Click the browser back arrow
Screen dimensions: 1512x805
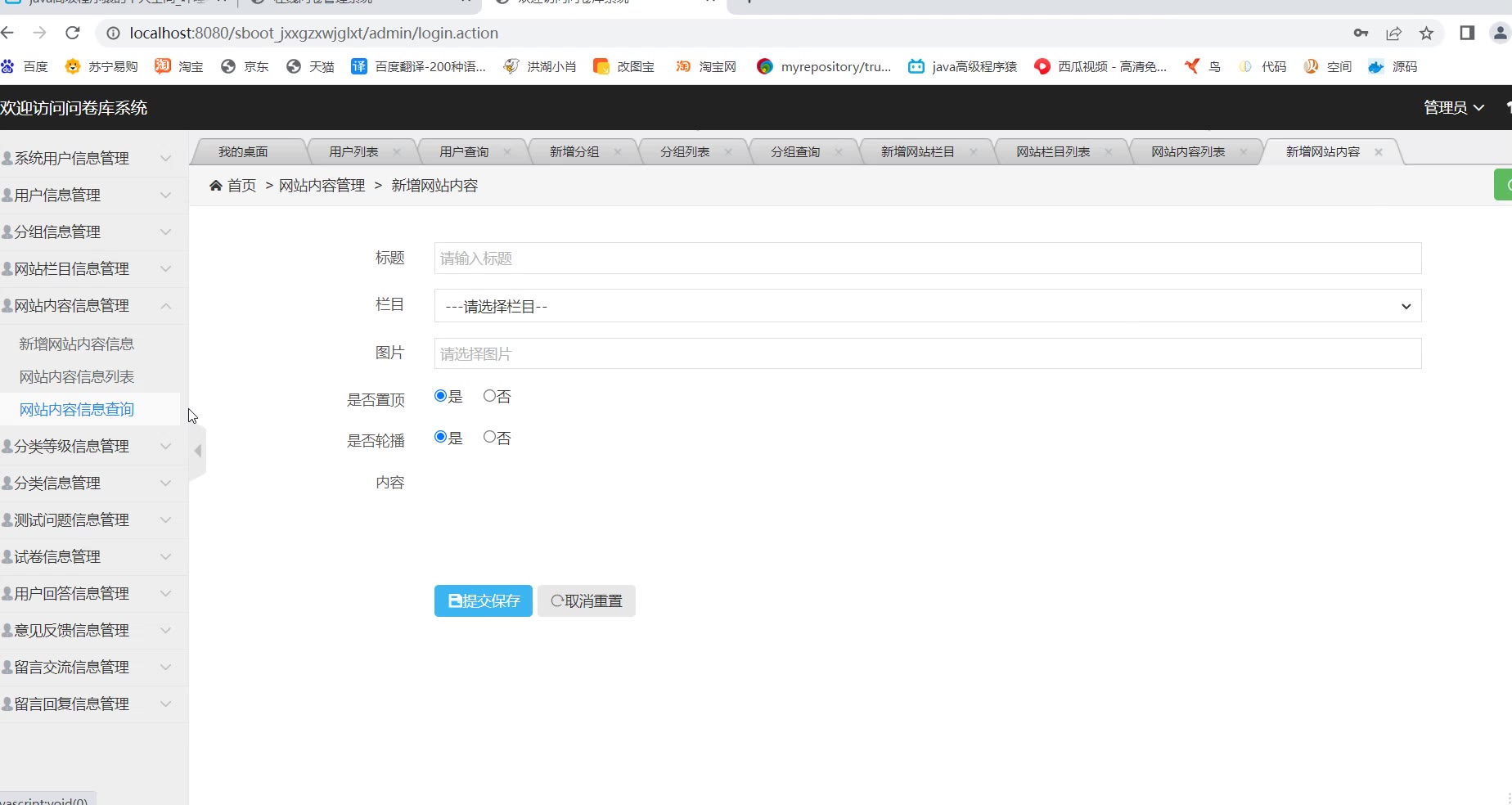(7, 33)
